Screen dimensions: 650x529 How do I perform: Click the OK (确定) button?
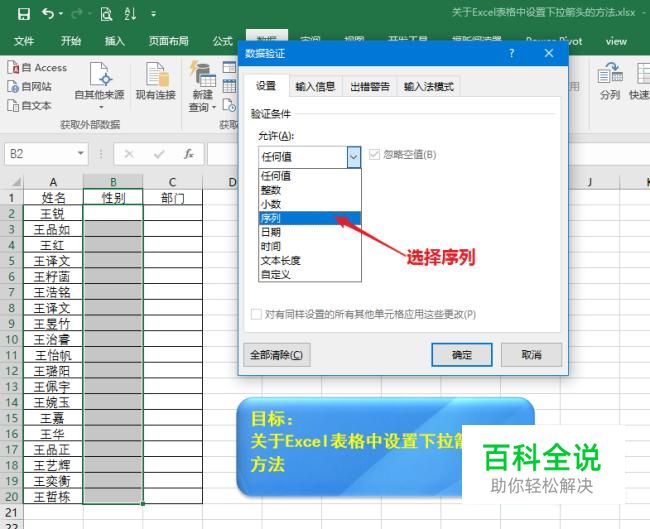462,355
